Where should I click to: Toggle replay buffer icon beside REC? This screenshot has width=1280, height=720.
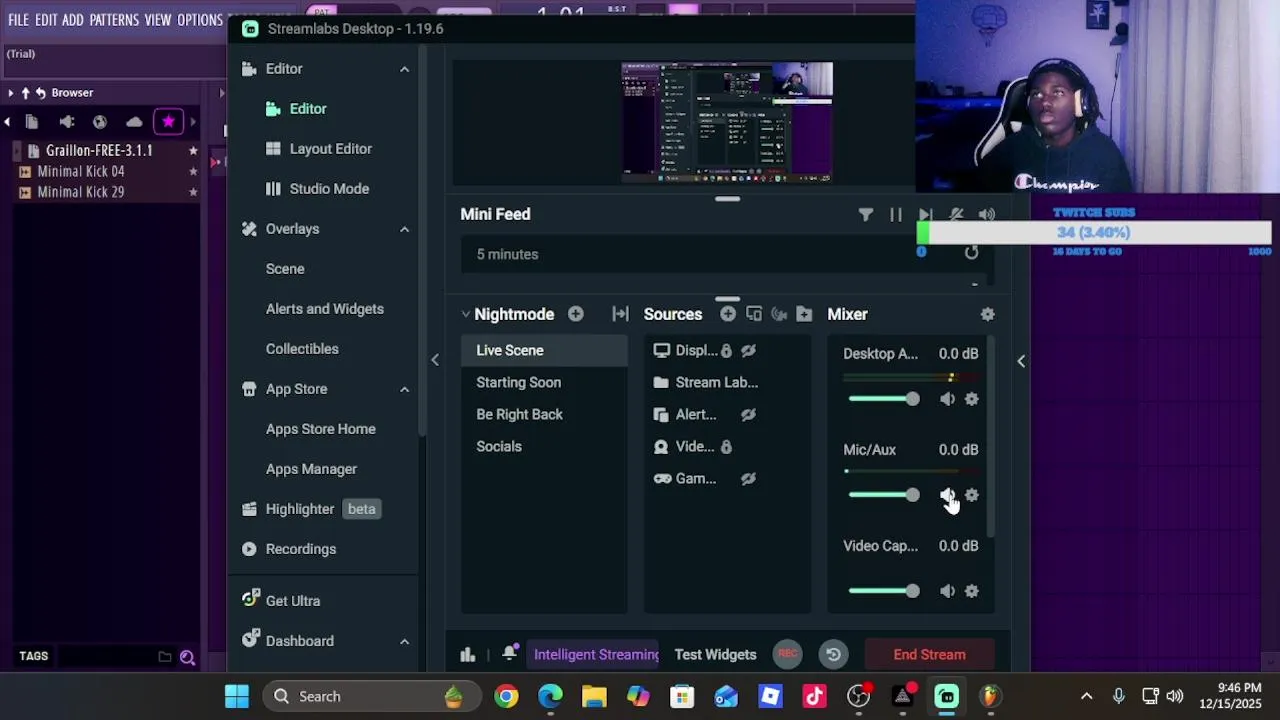coord(833,654)
